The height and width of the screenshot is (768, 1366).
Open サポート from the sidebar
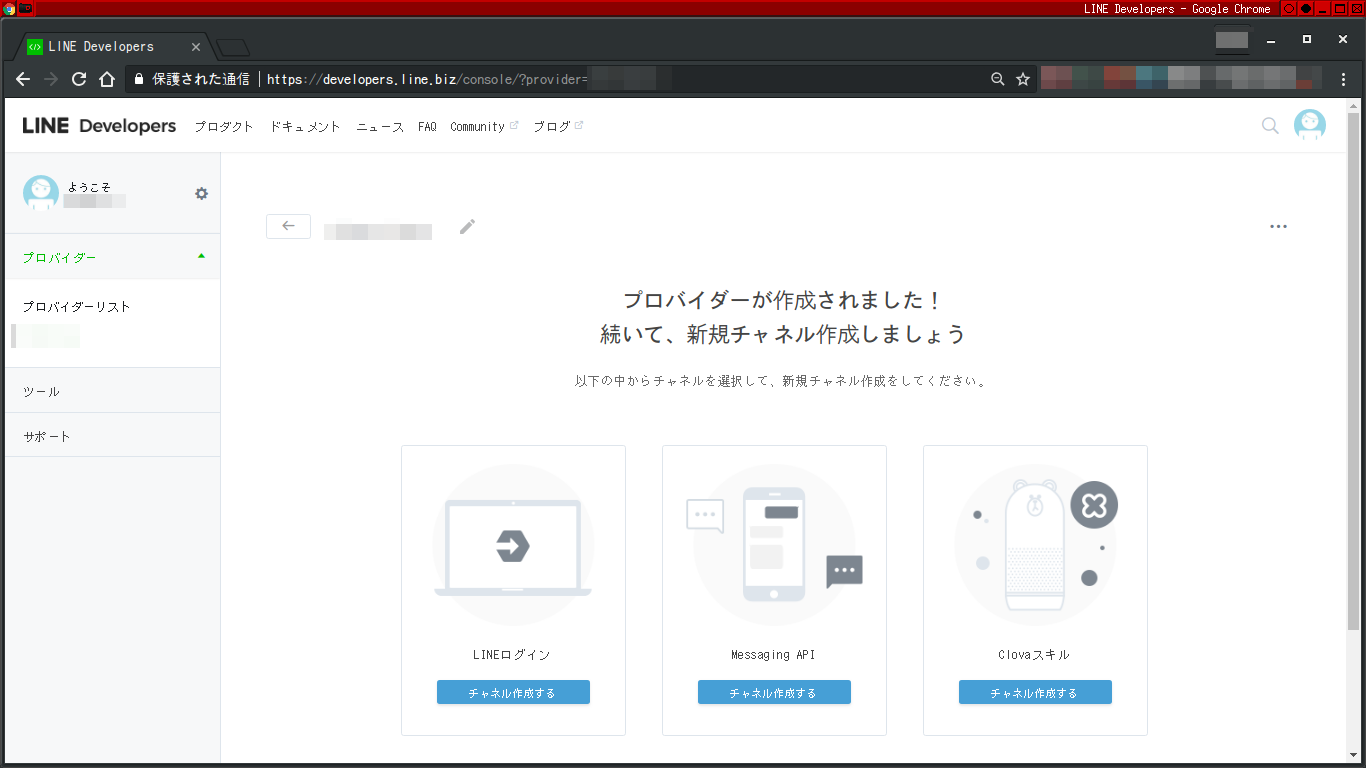44,435
